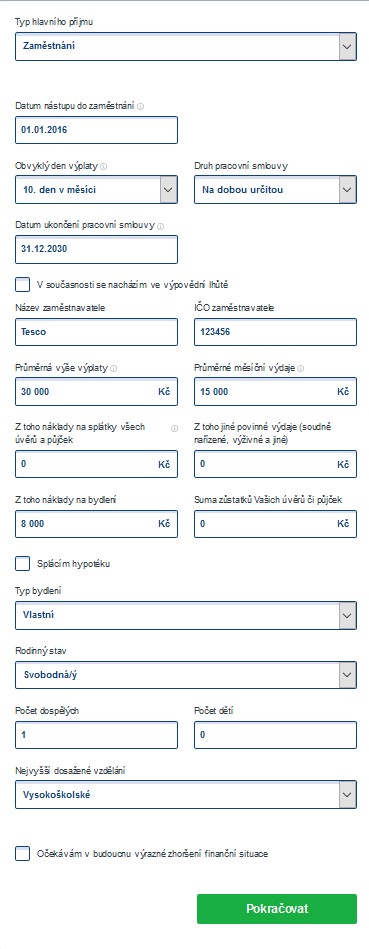Click into Název zaměstnavatele field containing Tesco
369x949 pixels.
(x=96, y=332)
